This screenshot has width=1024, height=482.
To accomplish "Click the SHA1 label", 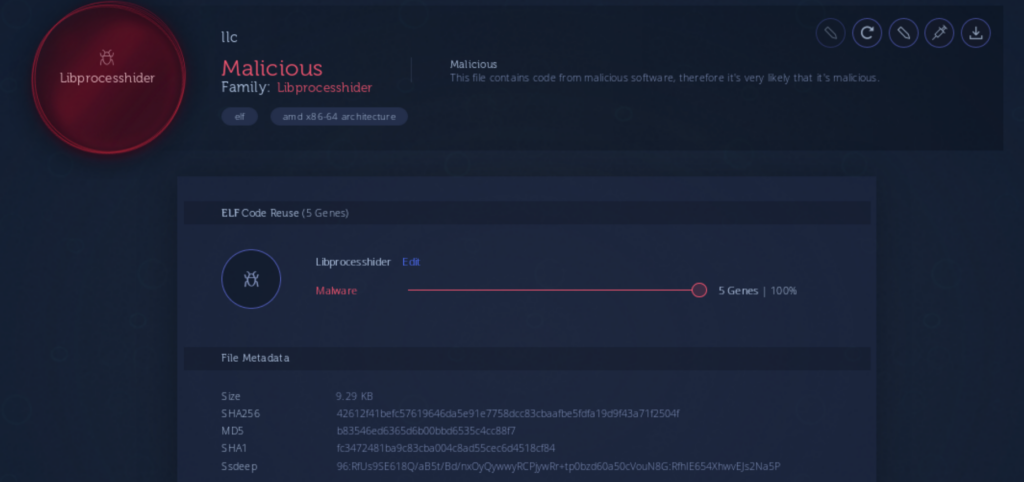I will (x=234, y=448).
